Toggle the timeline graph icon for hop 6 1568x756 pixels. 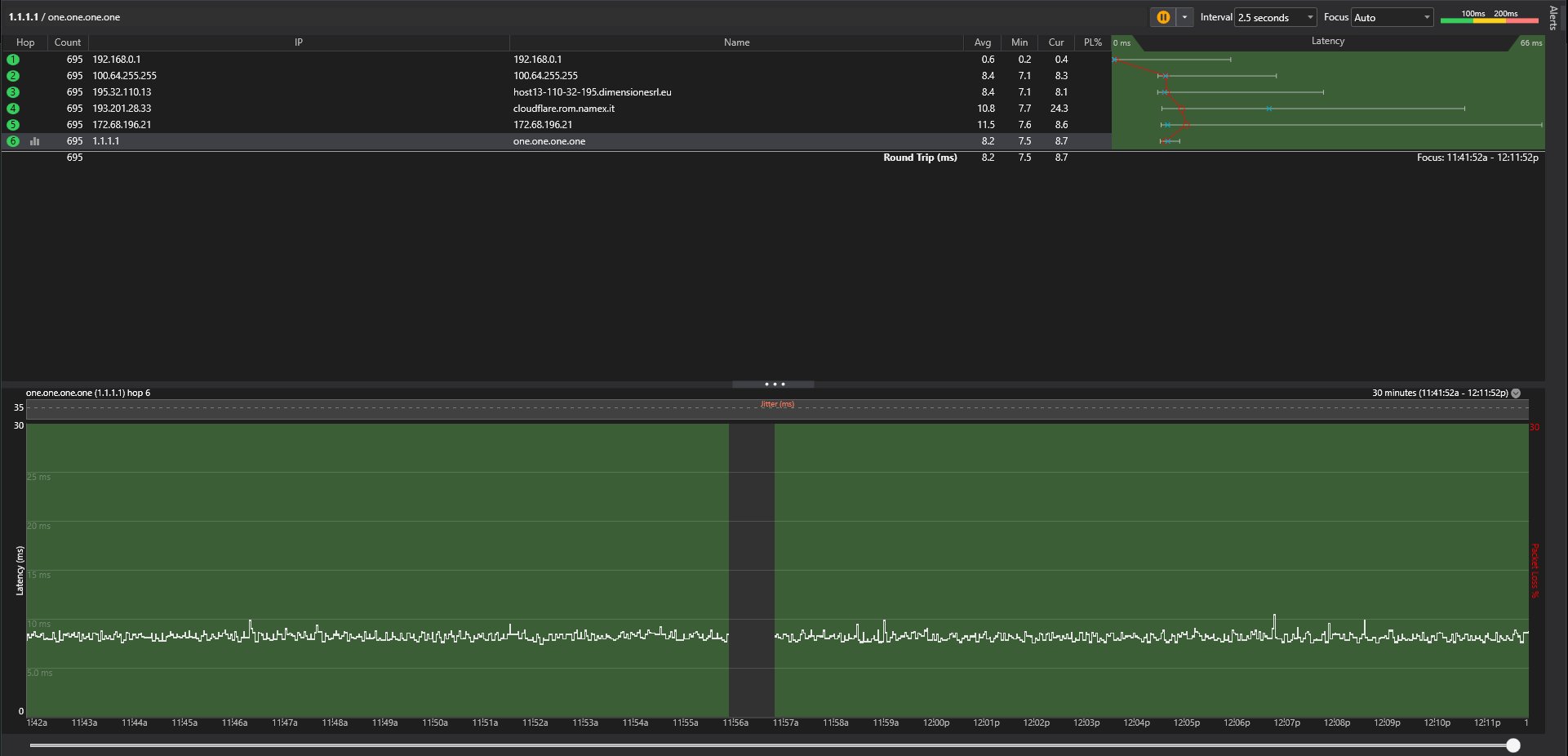pos(34,141)
